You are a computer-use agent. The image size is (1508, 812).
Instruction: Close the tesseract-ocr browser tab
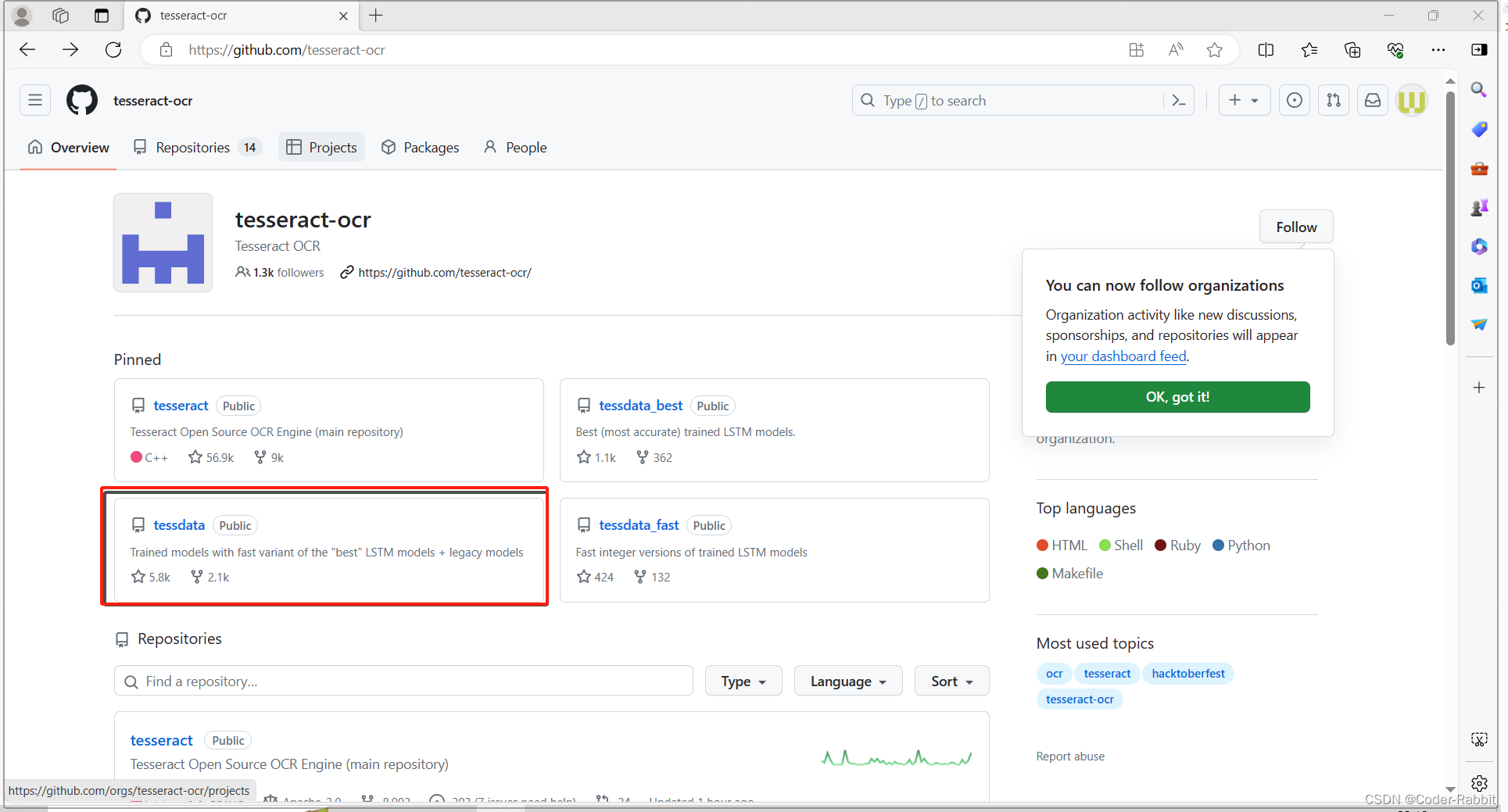pos(343,16)
